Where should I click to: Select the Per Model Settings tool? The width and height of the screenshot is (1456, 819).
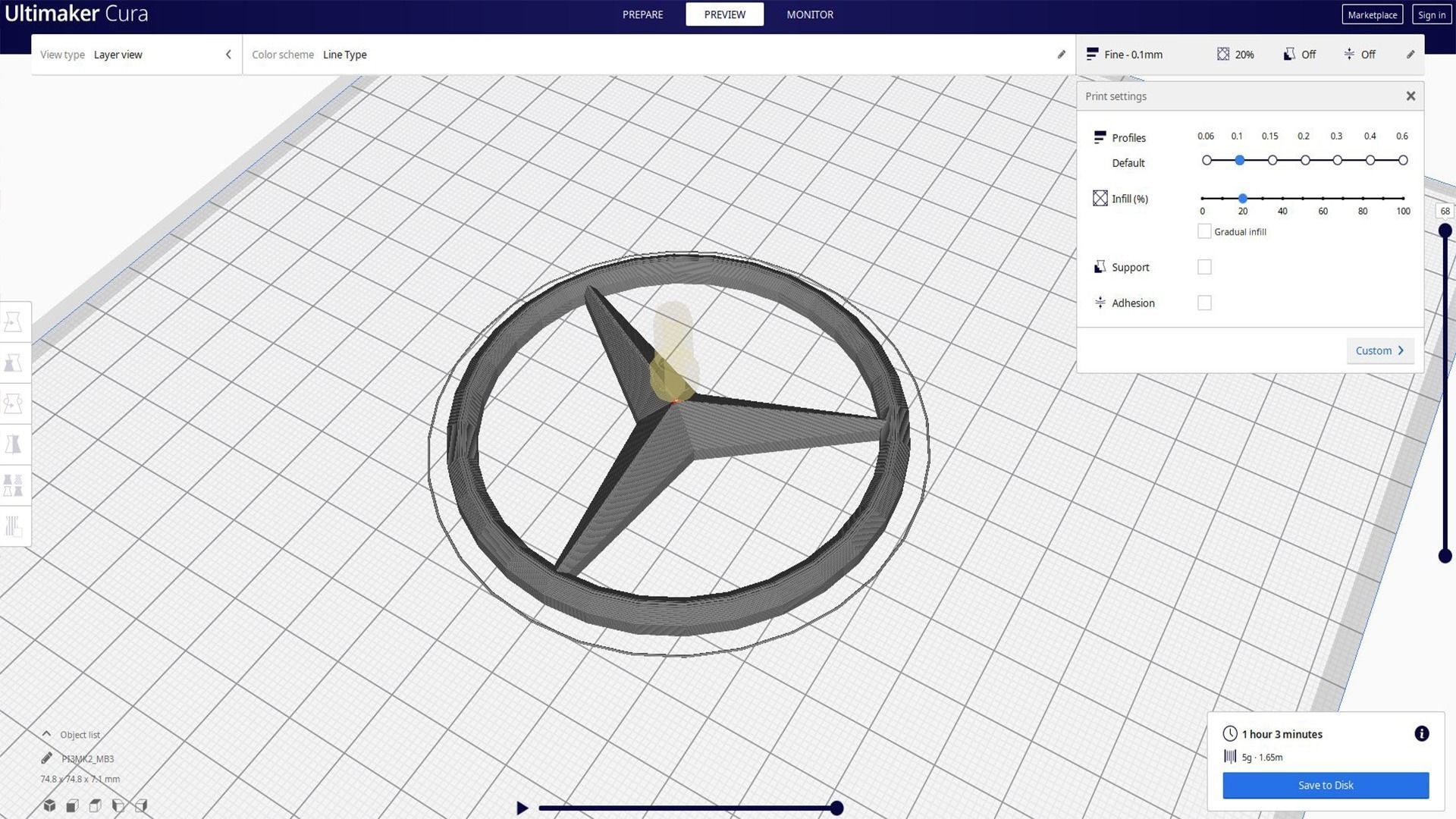click(14, 485)
